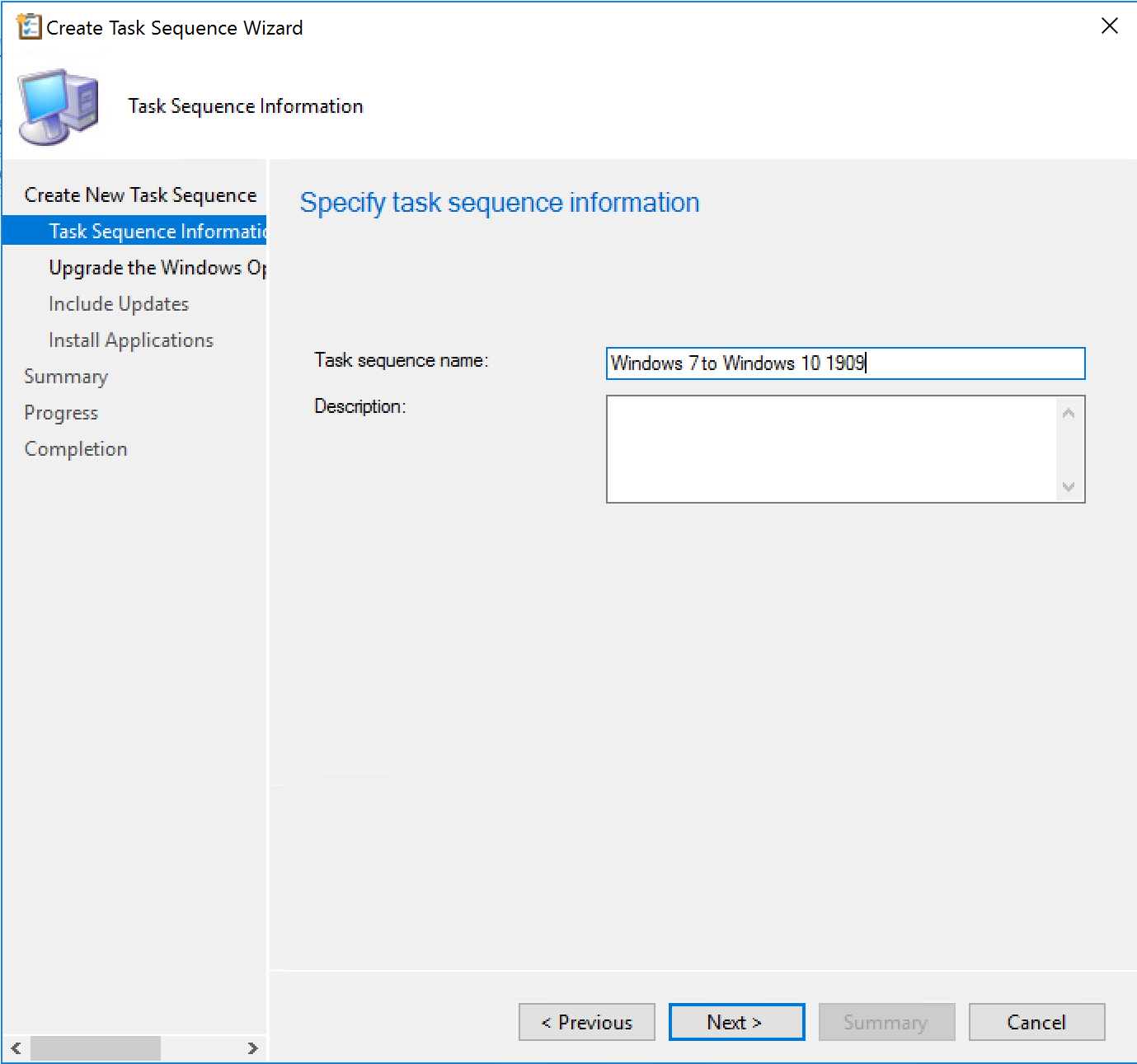Screen dimensions: 1137x1064
Task: Click the Next > button
Action: tap(736, 1022)
